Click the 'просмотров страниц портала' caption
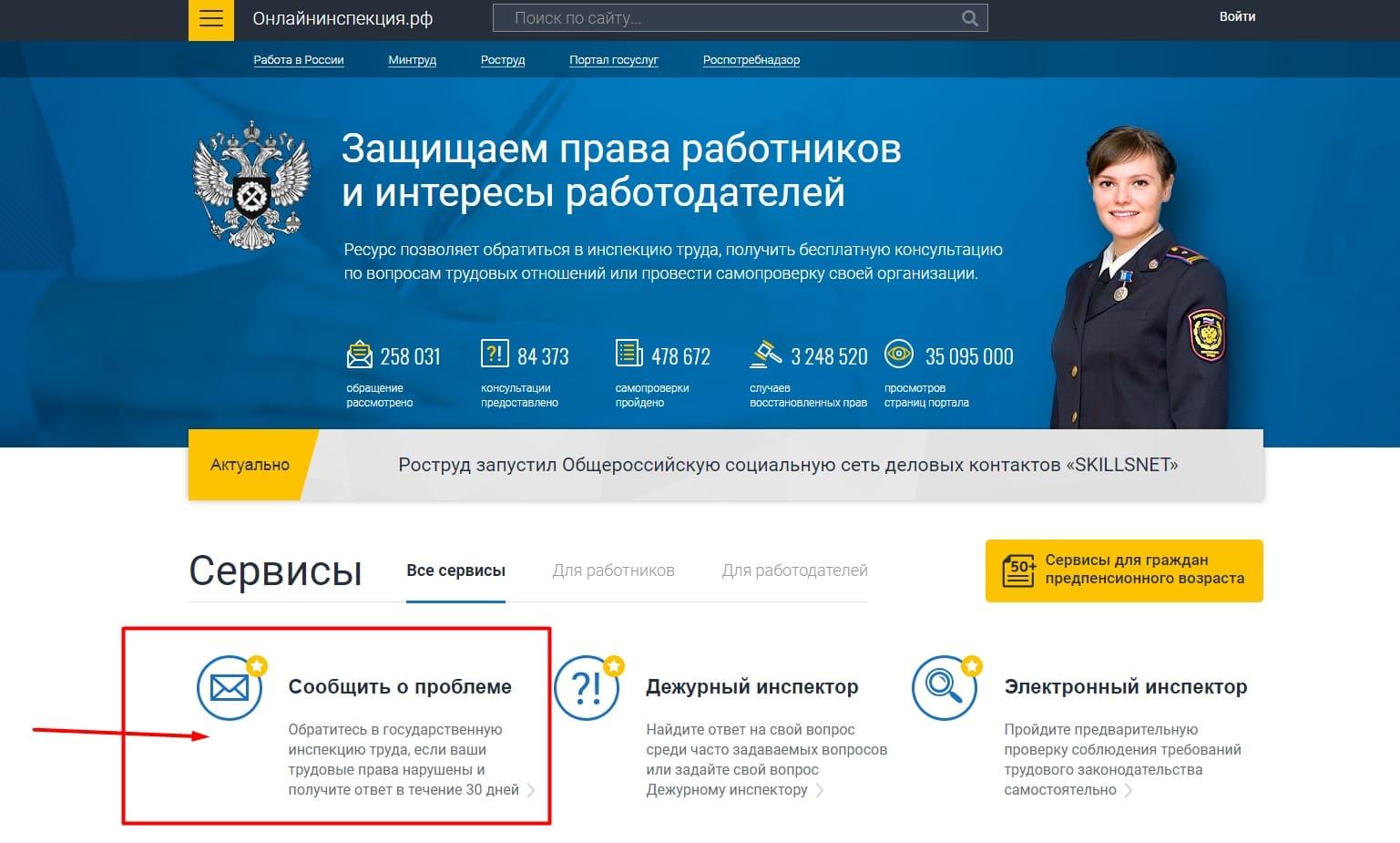Screen dimensions: 1400x843 (x=926, y=396)
